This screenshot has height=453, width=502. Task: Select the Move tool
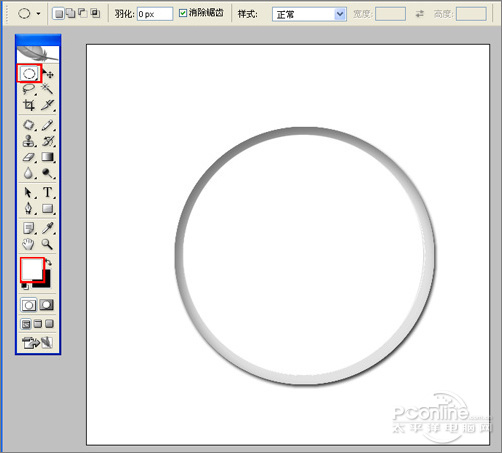coord(48,74)
